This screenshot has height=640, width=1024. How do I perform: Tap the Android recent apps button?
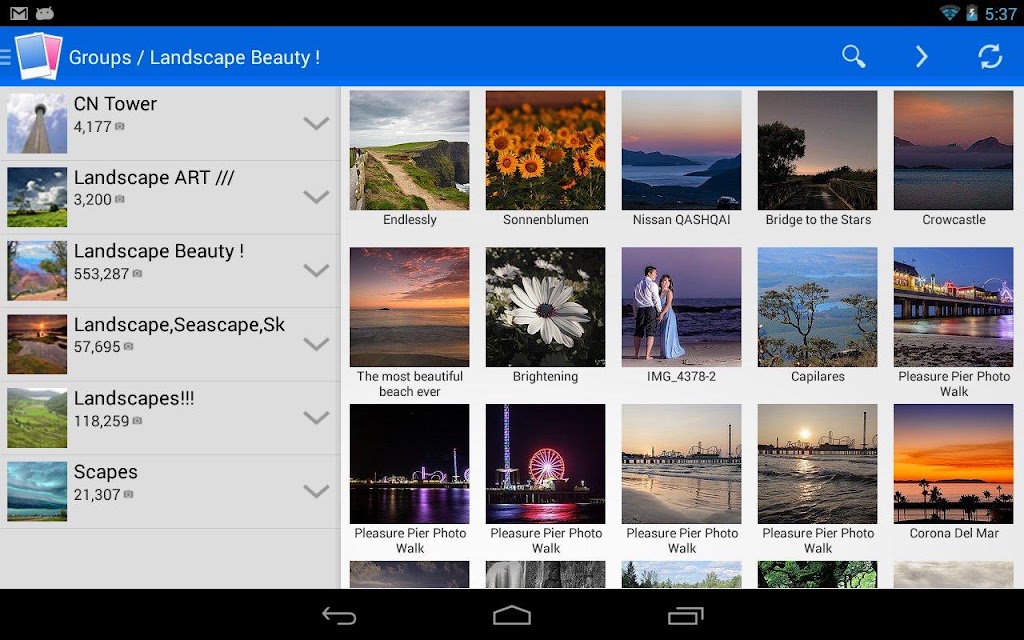[x=685, y=615]
